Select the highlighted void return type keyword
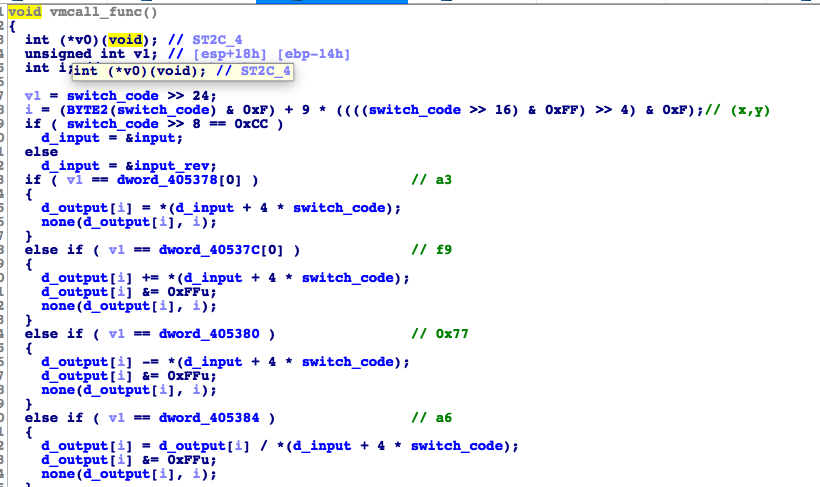The width and height of the screenshot is (820, 487). click(25, 12)
